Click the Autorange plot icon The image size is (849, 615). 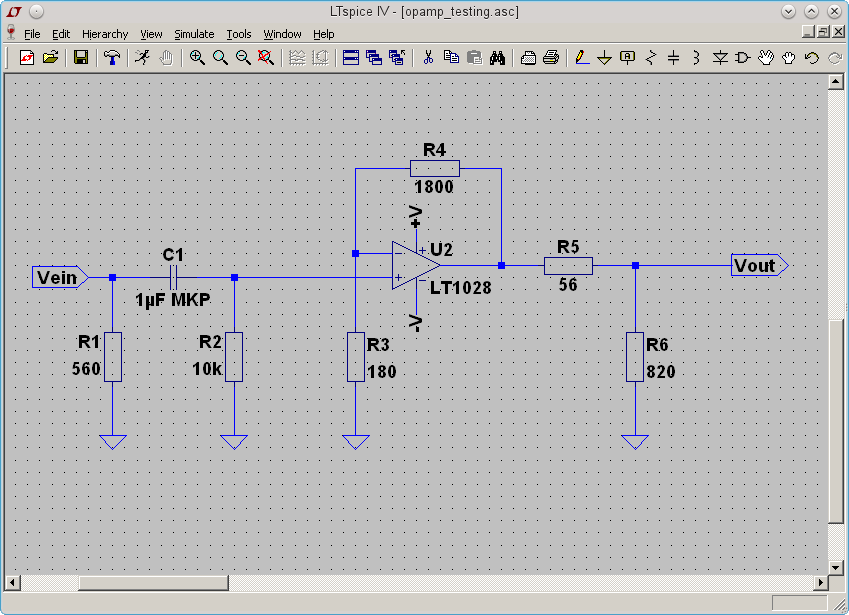point(297,57)
